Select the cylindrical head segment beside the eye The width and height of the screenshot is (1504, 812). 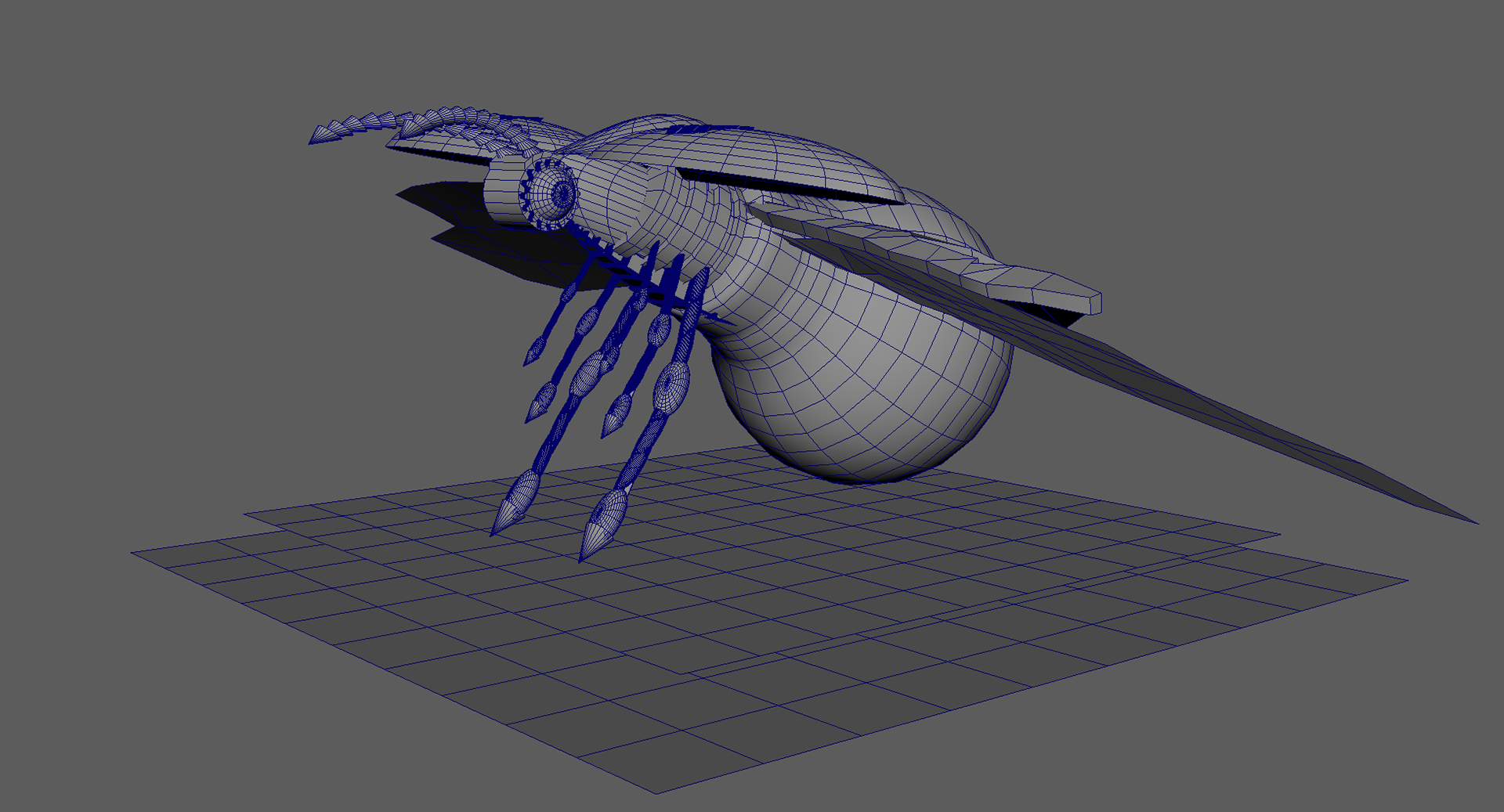point(503,191)
